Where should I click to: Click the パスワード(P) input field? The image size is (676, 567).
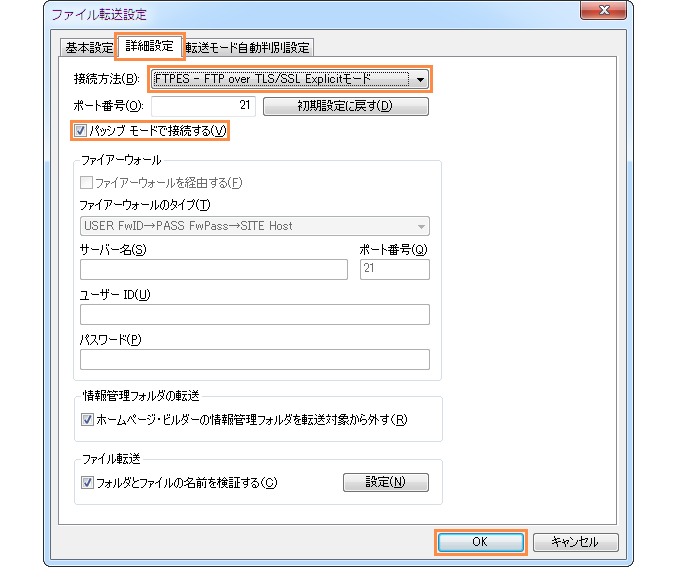click(x=254, y=359)
